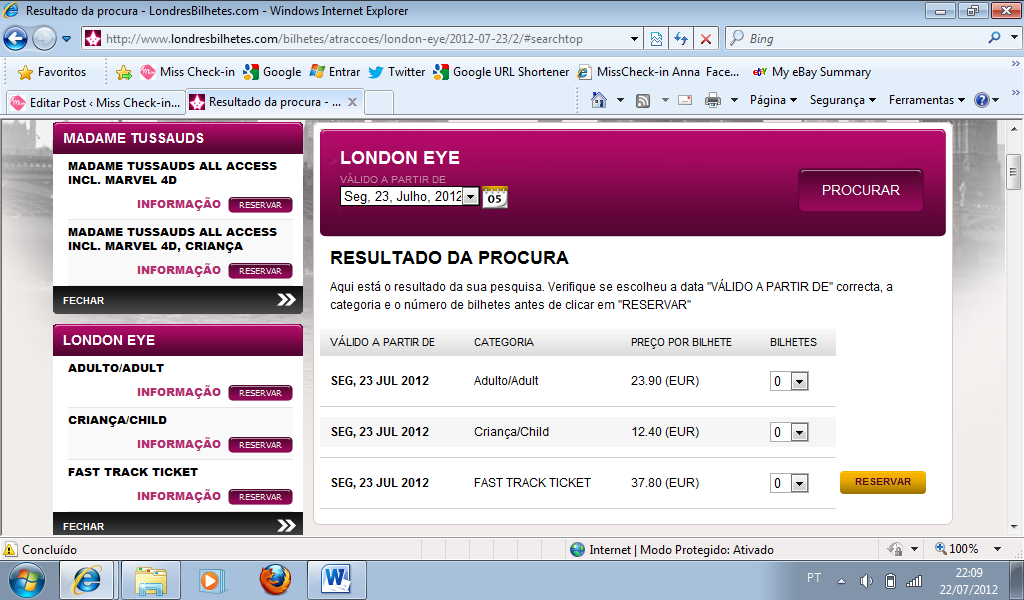Collapse Madame Tussauds panel with Fechar arrows
Viewport: 1024px width, 600px height.
(287, 300)
